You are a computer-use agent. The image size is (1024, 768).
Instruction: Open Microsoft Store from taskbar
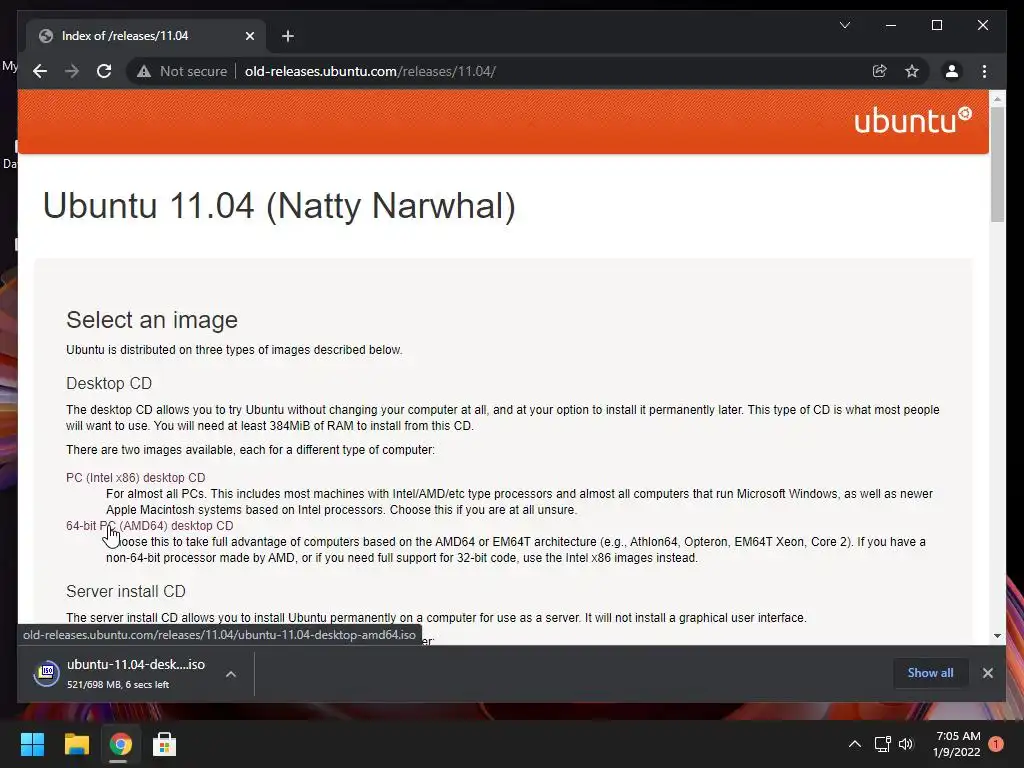coord(164,744)
